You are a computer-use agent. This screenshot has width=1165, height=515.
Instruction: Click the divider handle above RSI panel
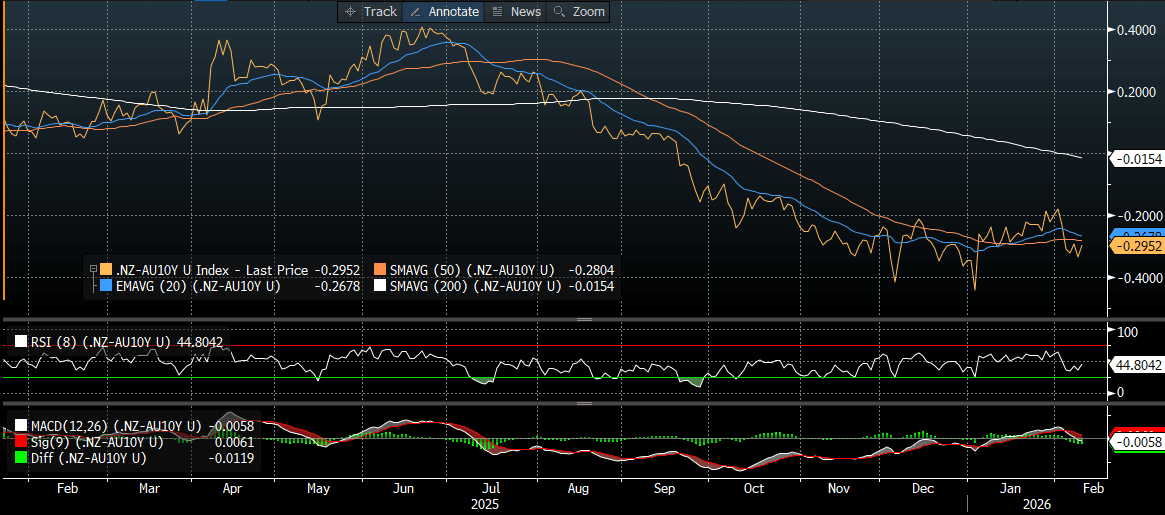pos(584,320)
